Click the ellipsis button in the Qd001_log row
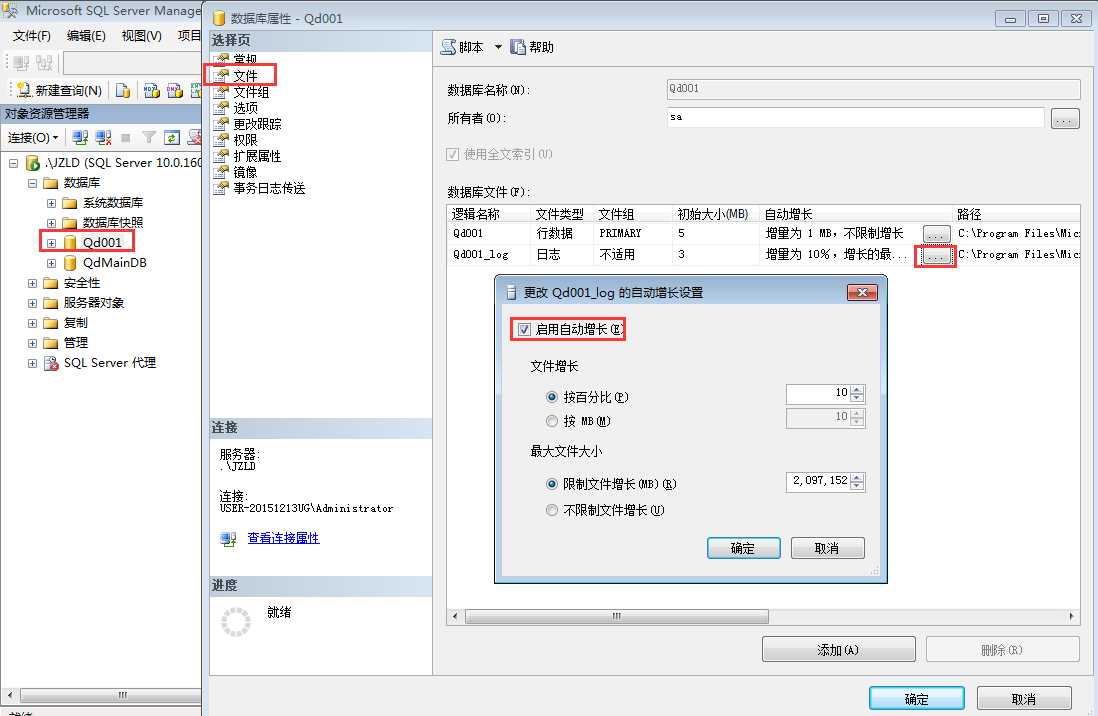1098x716 pixels. pos(936,256)
